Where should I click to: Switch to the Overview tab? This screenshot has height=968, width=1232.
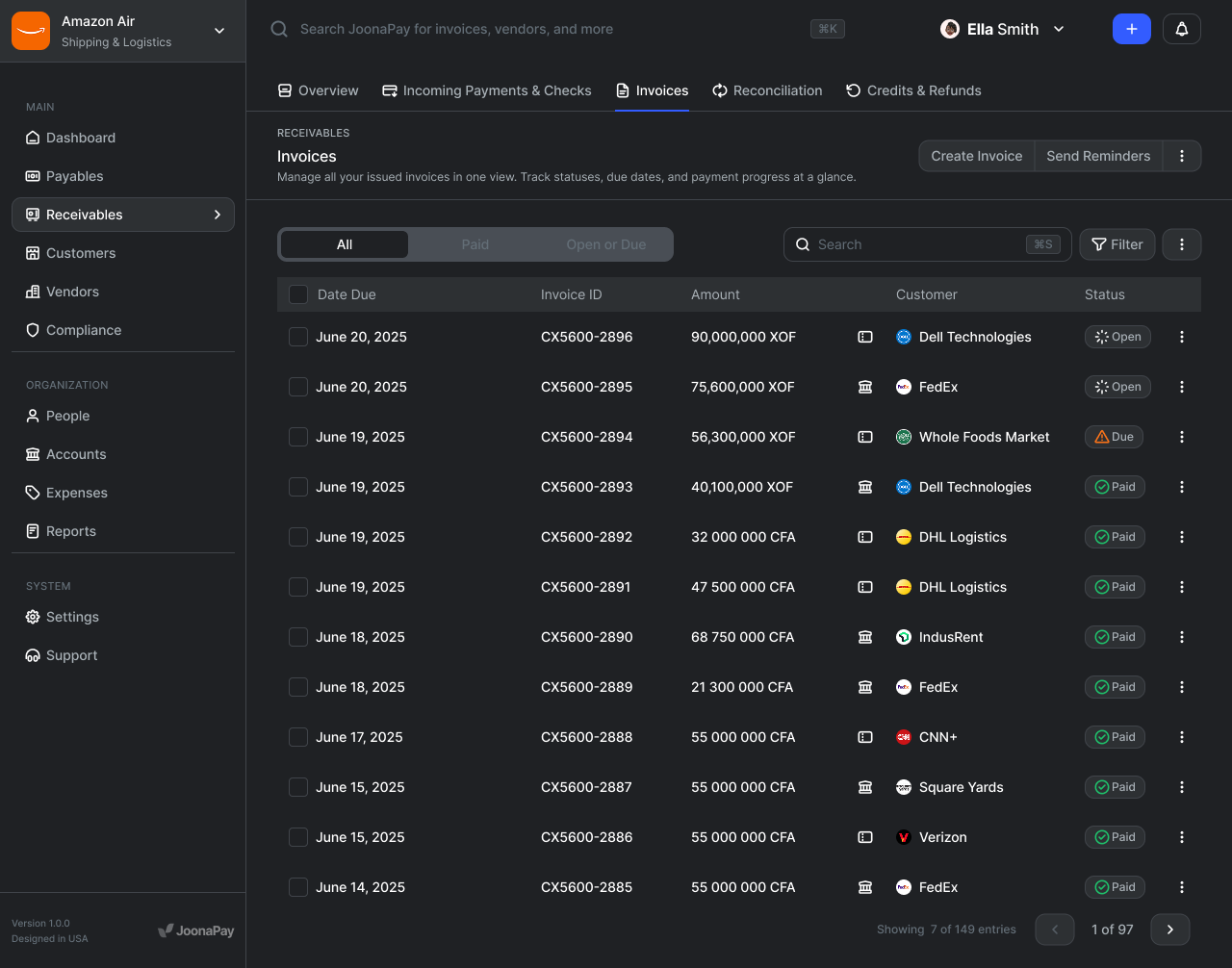click(x=318, y=90)
